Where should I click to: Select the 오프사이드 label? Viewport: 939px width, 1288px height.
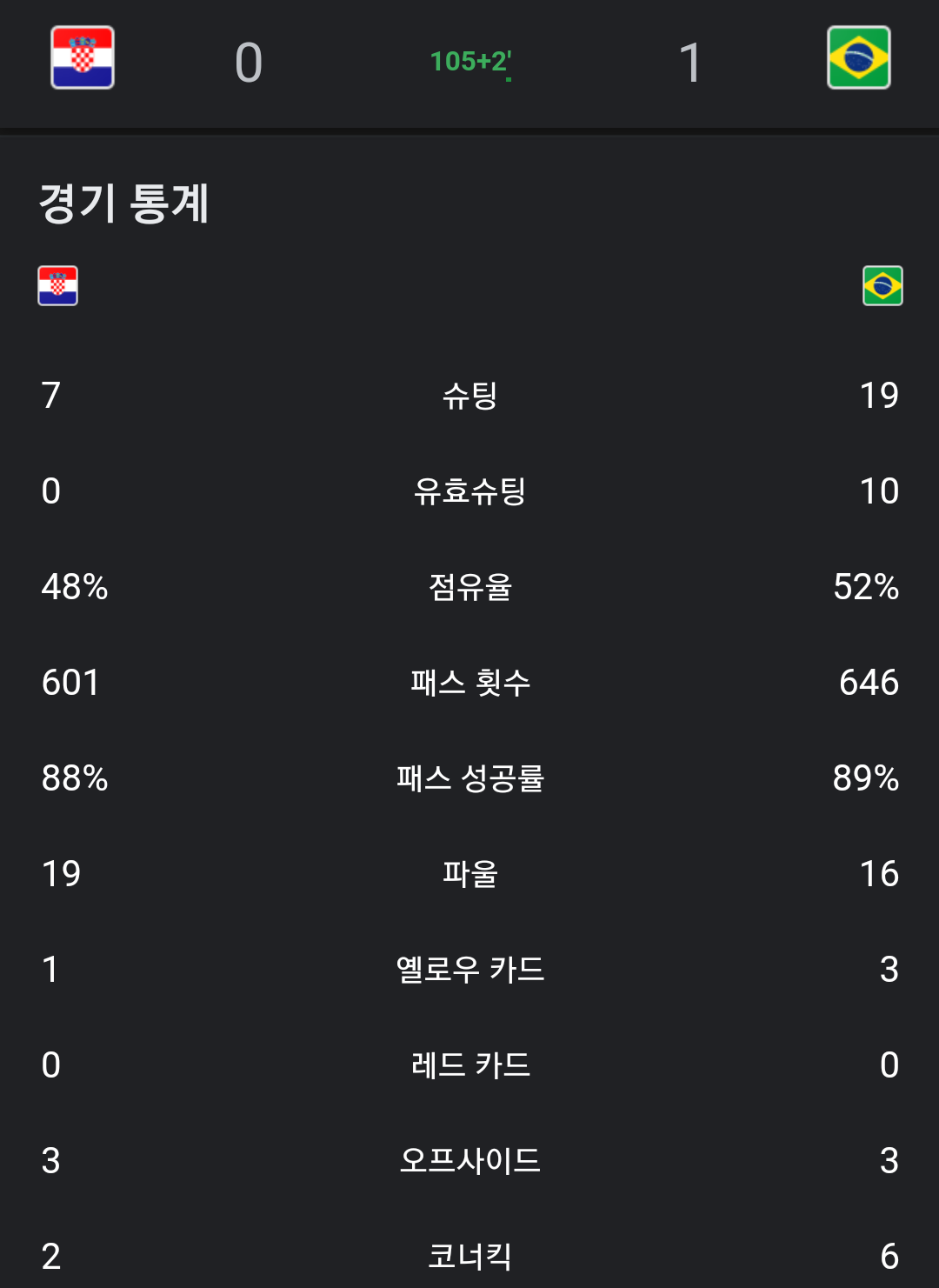coord(469,1161)
